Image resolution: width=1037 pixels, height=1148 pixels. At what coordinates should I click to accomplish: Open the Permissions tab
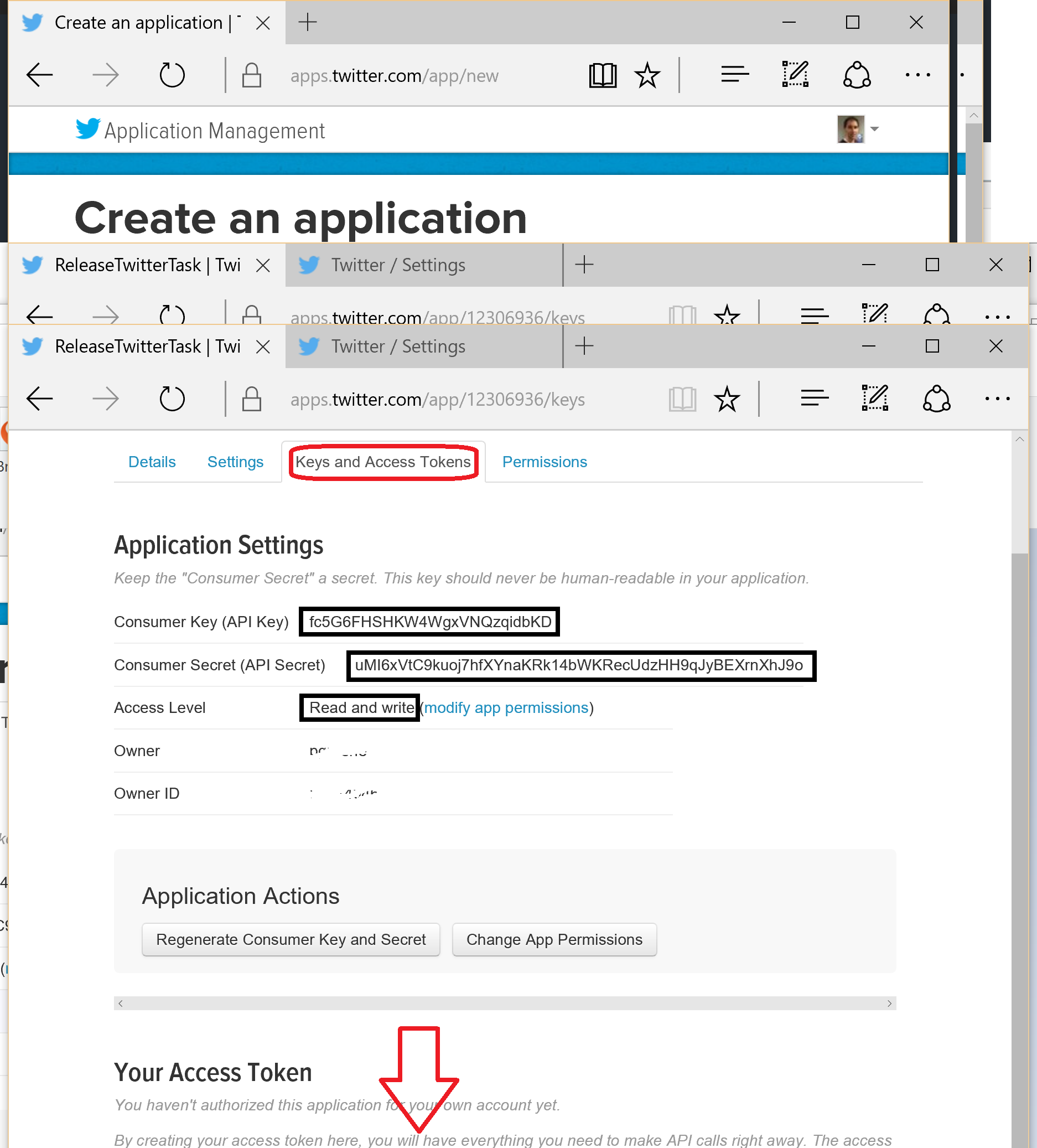pyautogui.click(x=544, y=462)
